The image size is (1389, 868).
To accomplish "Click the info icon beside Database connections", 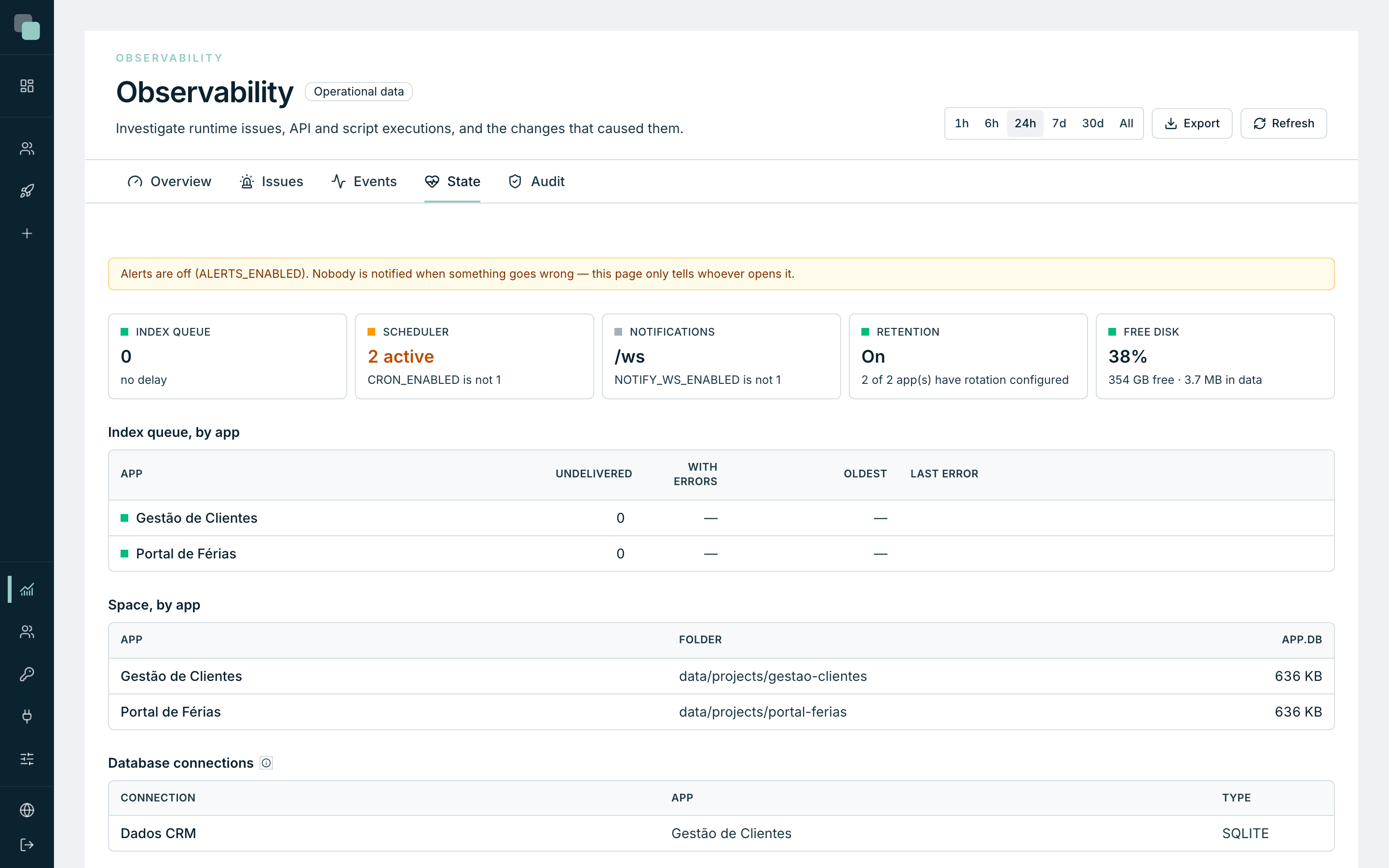I will coord(266,763).
